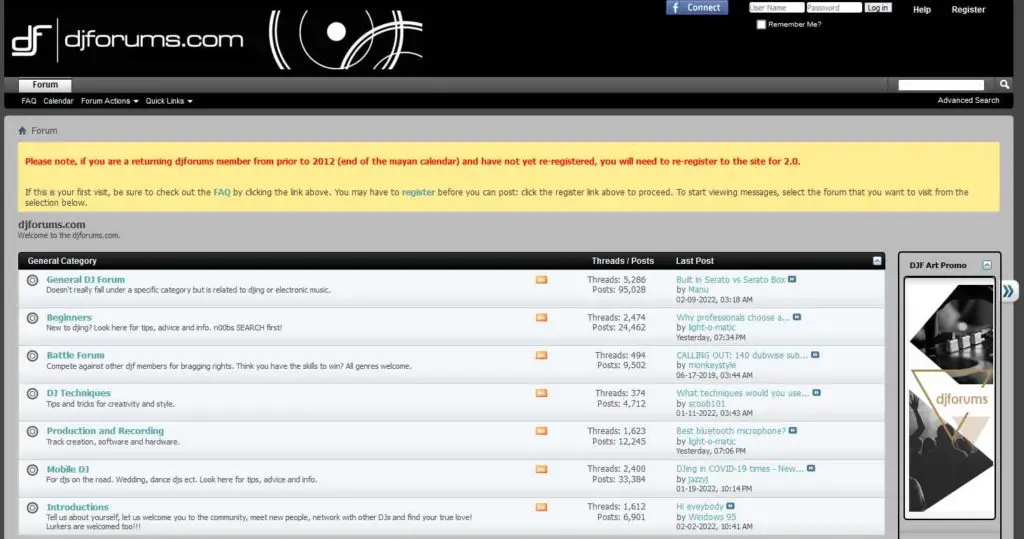Click the Mobile DJ forum status icon
Image resolution: width=1024 pixels, height=539 pixels.
tap(32, 470)
